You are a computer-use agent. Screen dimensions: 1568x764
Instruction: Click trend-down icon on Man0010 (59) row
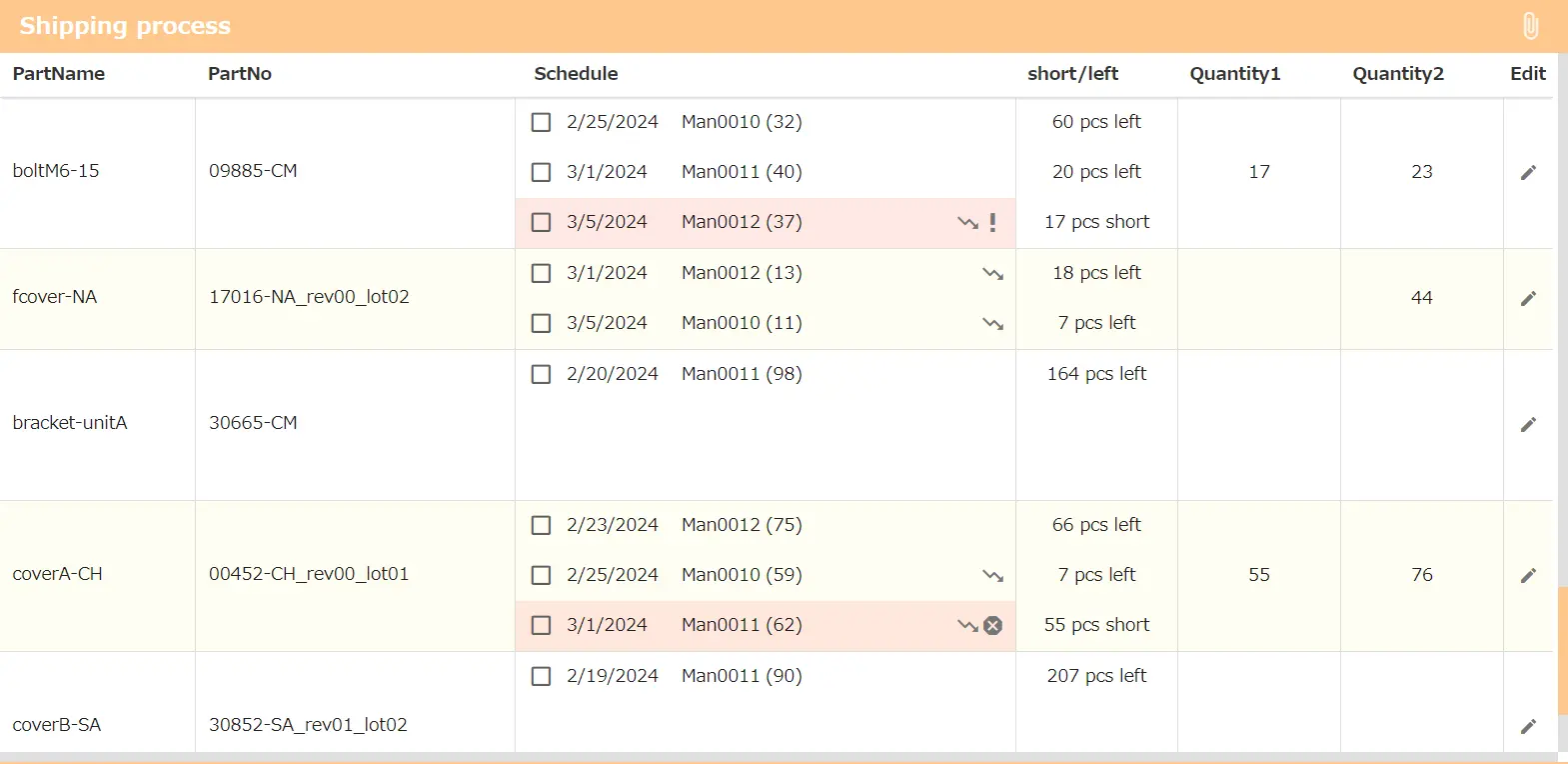click(x=992, y=576)
